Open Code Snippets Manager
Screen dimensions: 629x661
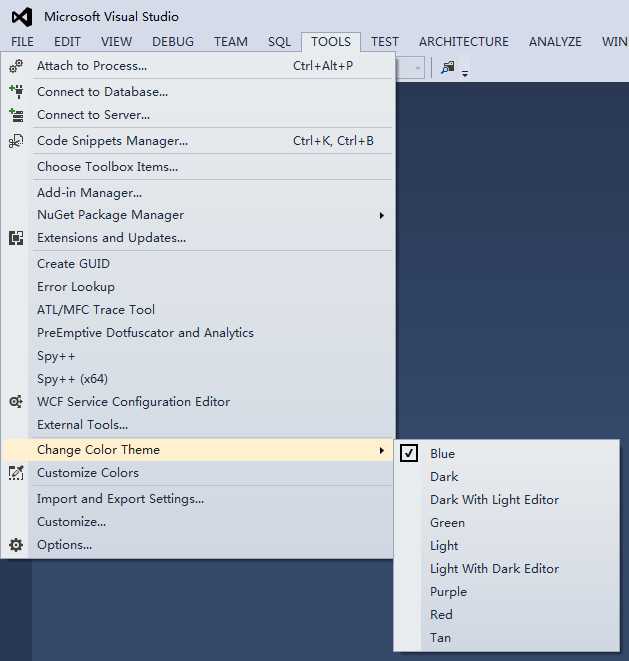(198, 141)
